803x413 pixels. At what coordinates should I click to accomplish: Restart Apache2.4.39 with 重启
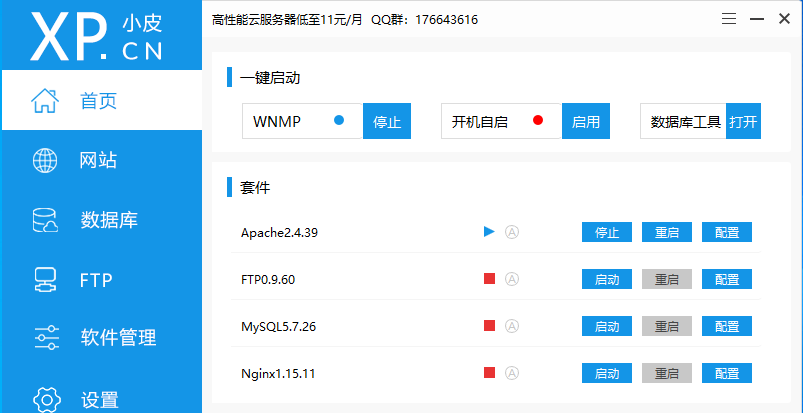[x=667, y=232]
